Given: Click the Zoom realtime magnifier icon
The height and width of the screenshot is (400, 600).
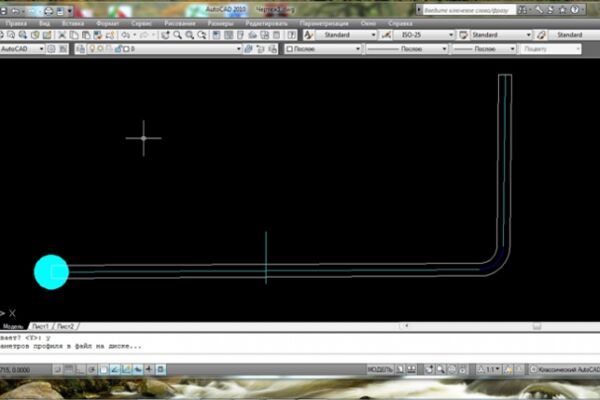Looking at the screenshot, I should click(178, 35).
